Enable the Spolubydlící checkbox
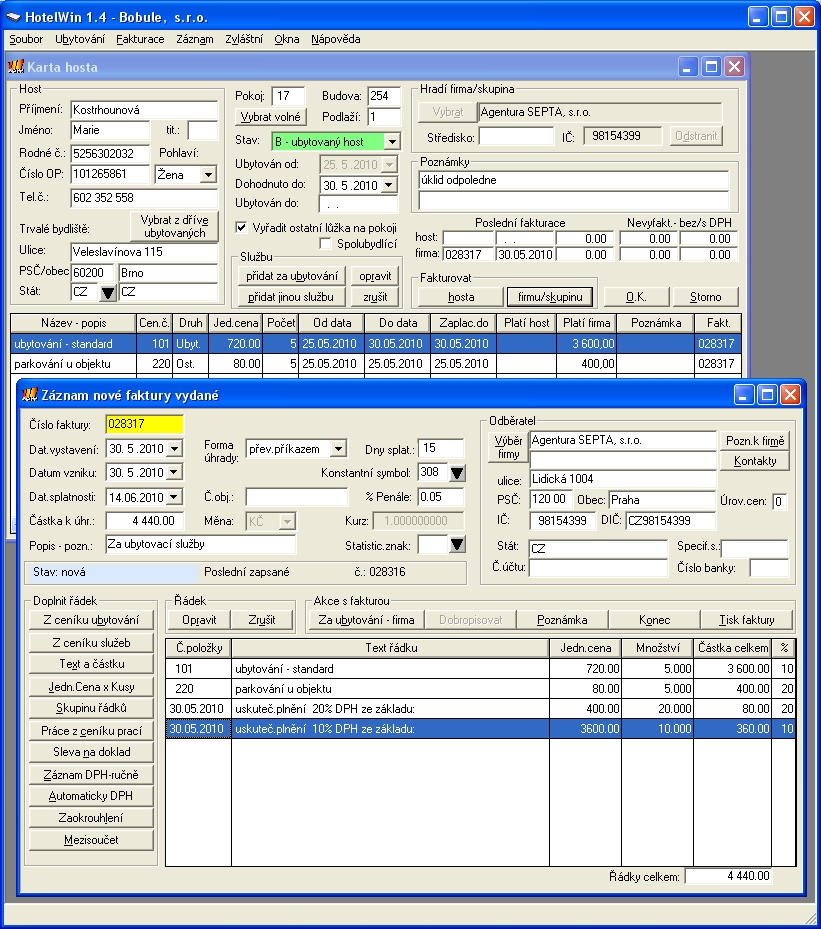This screenshot has width=821, height=929. 325,243
